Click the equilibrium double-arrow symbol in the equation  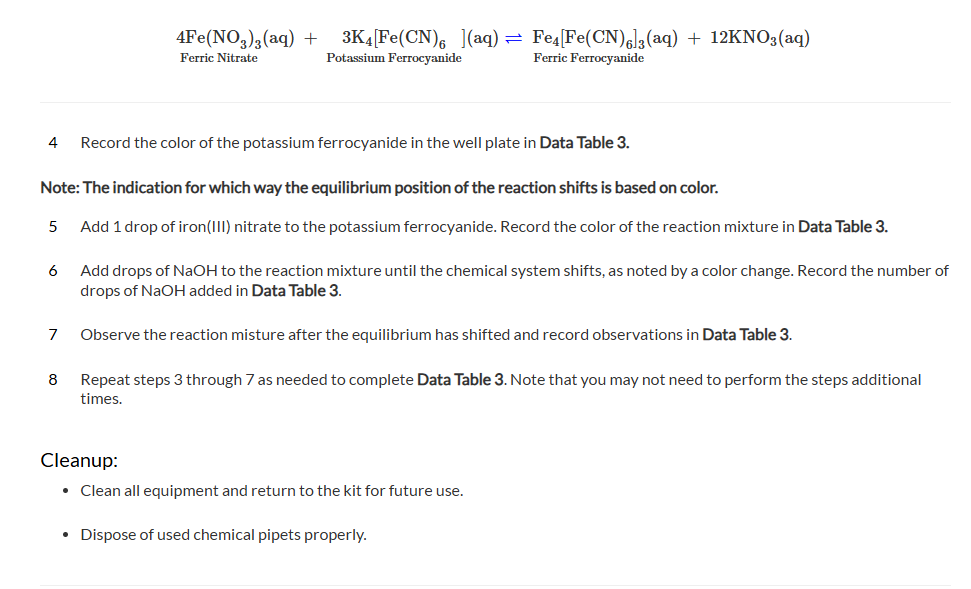tap(513, 38)
